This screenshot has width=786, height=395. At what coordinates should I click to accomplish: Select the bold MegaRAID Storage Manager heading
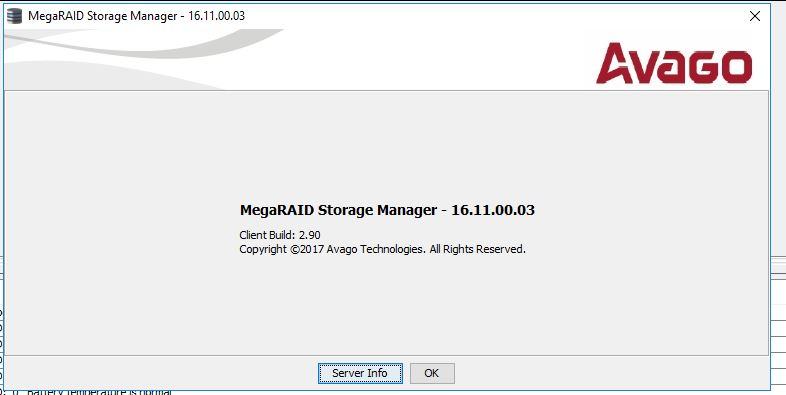pyautogui.click(x=338, y=210)
